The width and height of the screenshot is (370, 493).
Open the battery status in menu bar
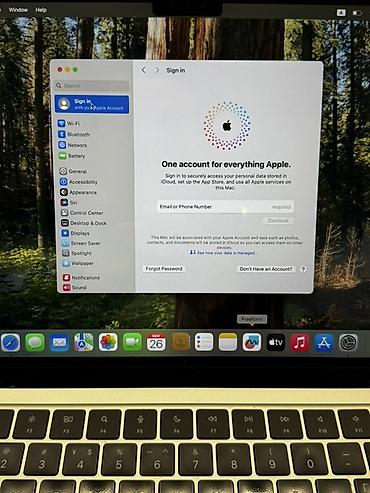[357, 13]
